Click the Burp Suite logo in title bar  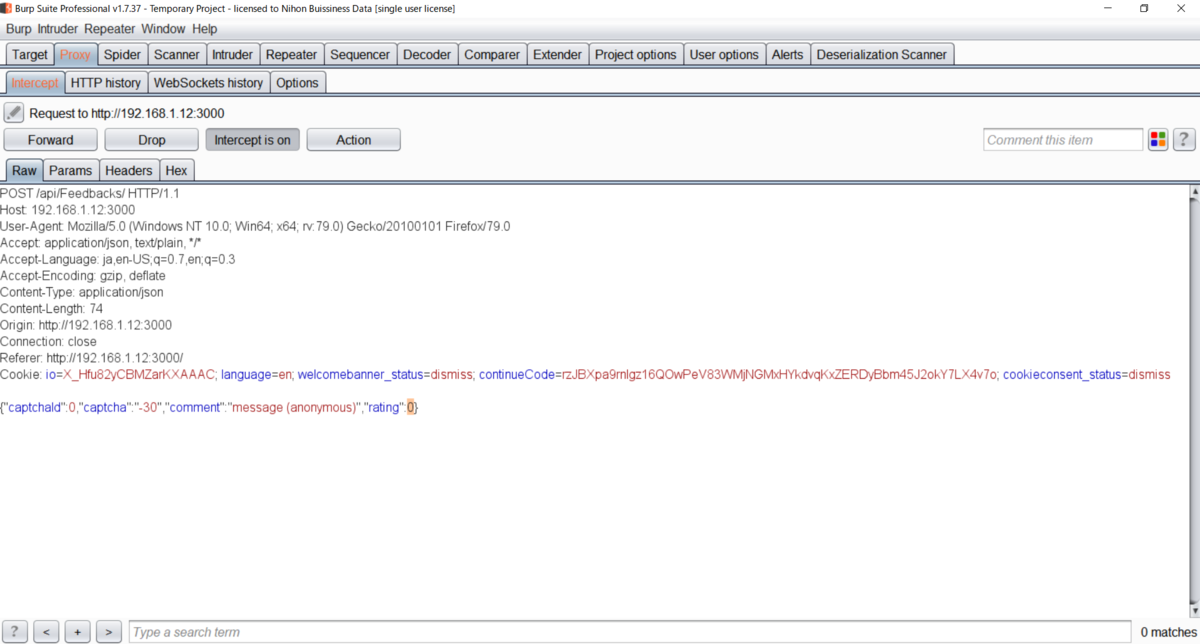(x=7, y=9)
